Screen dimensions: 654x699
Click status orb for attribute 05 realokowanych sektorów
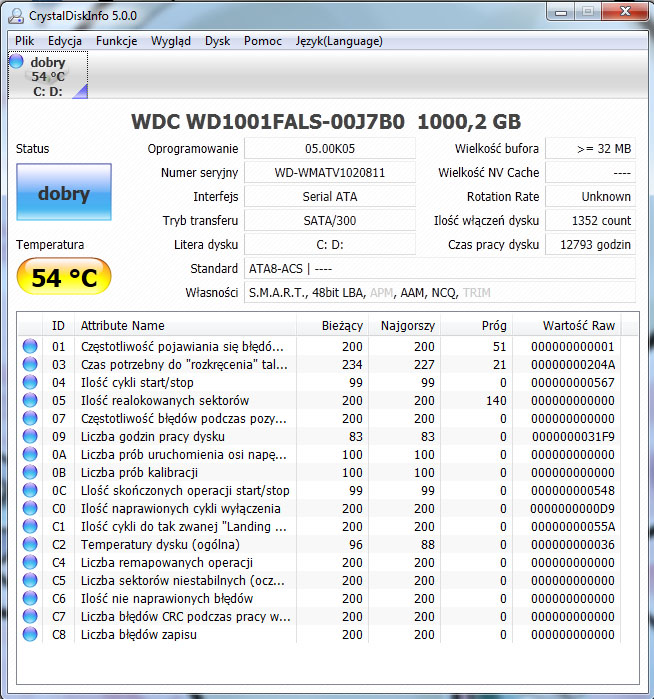click(30, 401)
